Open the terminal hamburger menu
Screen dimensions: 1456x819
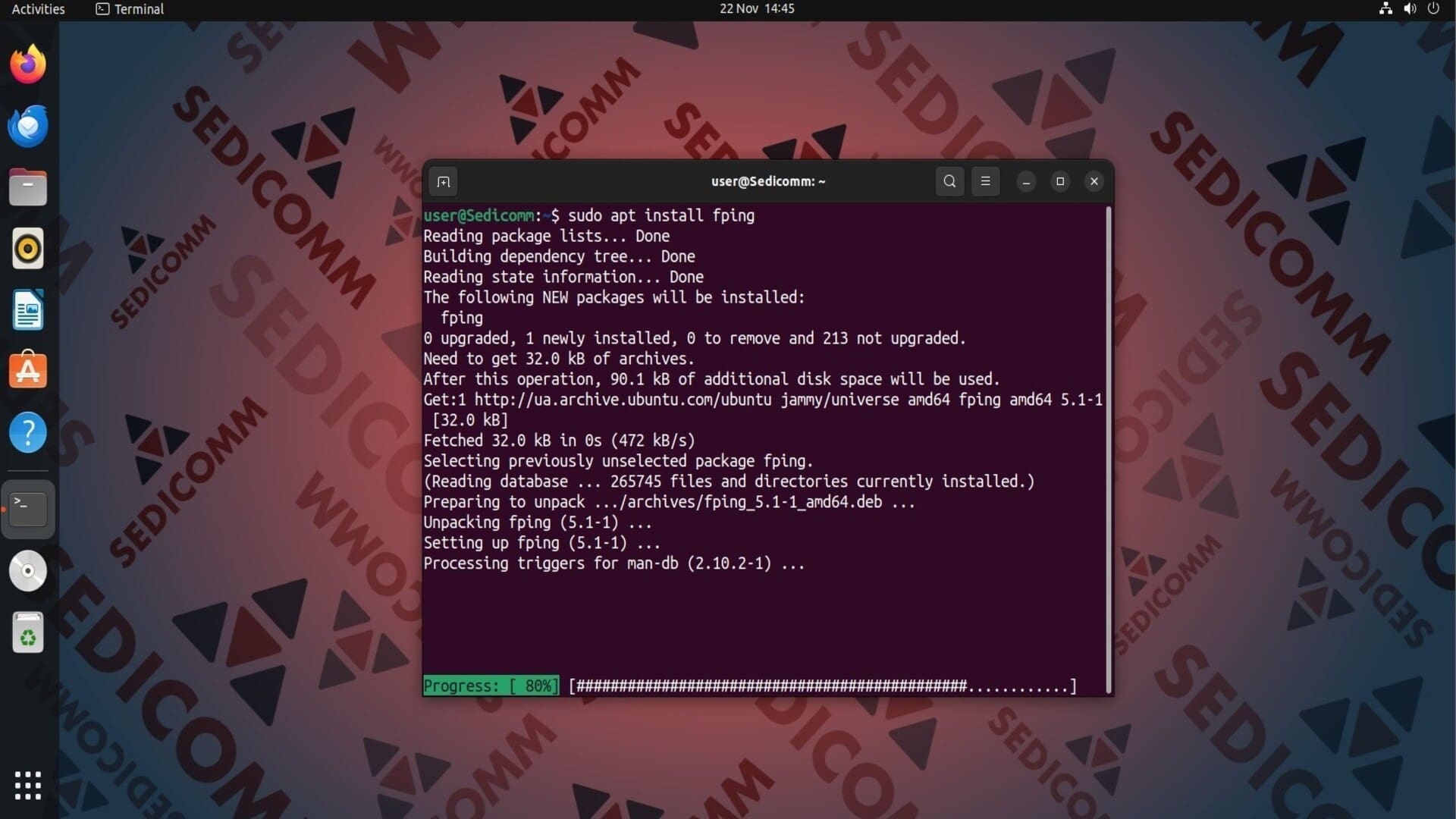(x=985, y=181)
